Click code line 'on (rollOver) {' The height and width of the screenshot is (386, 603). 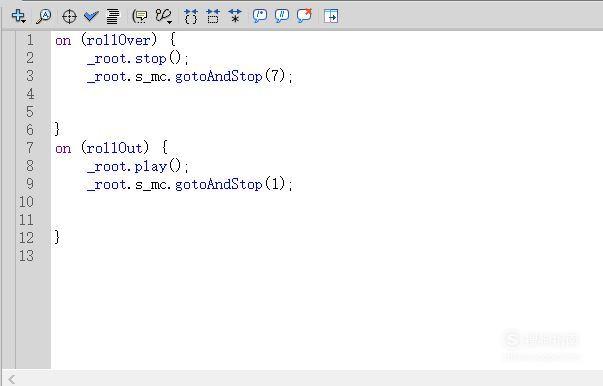coord(115,40)
